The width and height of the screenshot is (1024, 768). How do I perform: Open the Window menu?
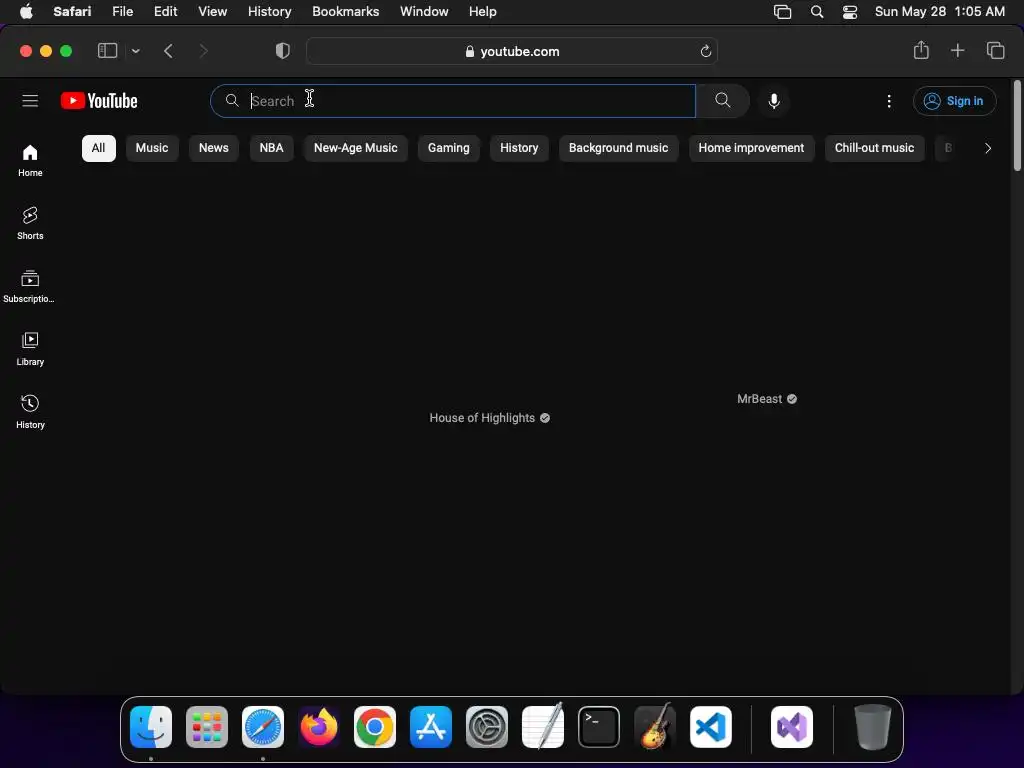pos(424,12)
